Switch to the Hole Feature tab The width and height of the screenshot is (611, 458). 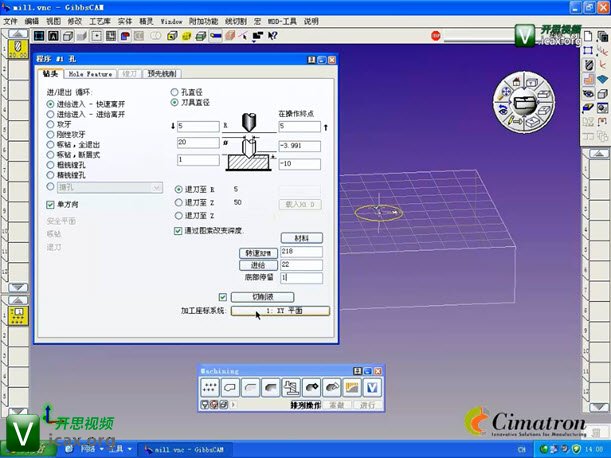[90, 74]
